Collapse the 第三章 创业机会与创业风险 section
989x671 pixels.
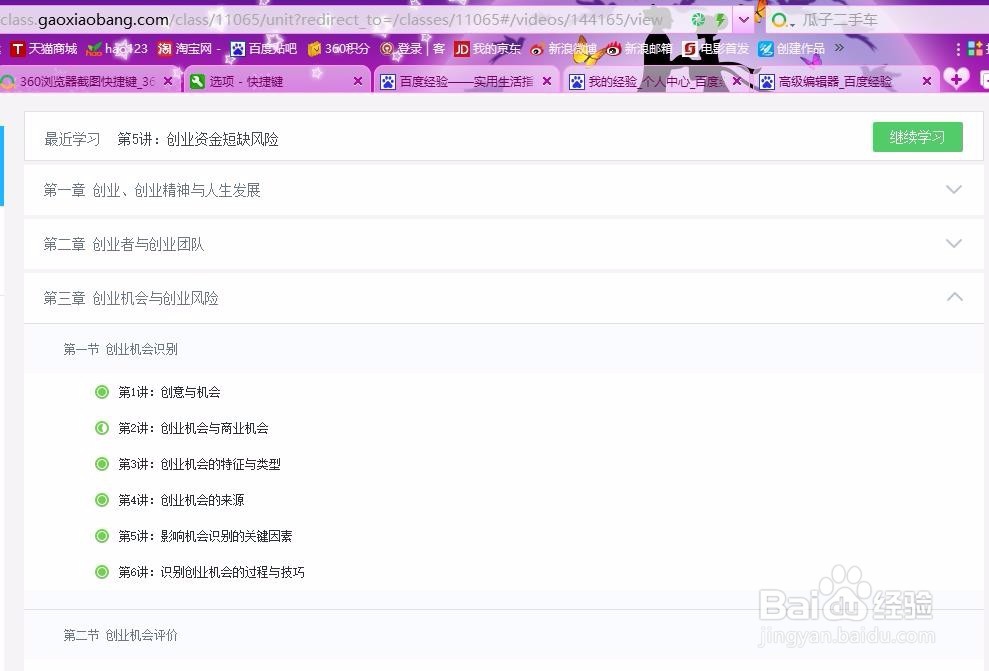pos(954,297)
